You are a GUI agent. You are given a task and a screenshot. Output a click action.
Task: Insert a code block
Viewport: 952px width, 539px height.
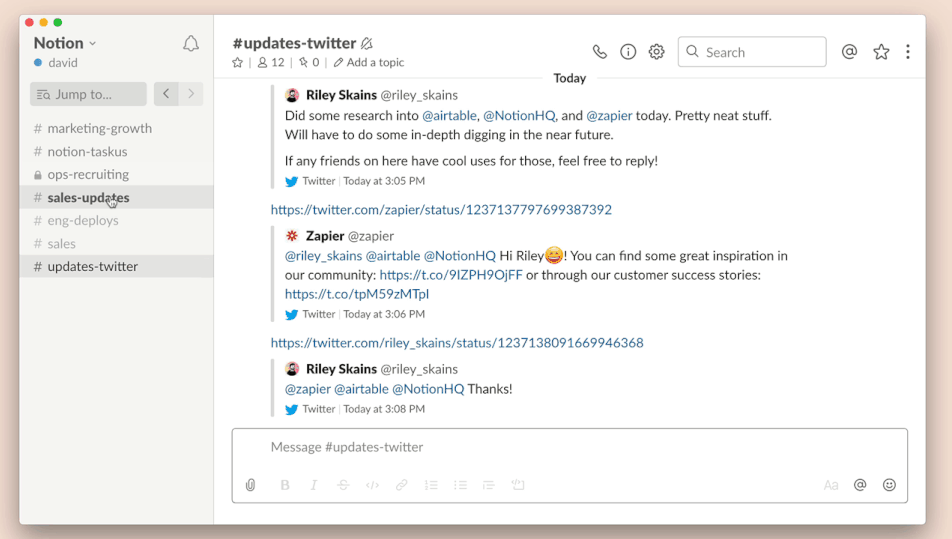pos(518,485)
